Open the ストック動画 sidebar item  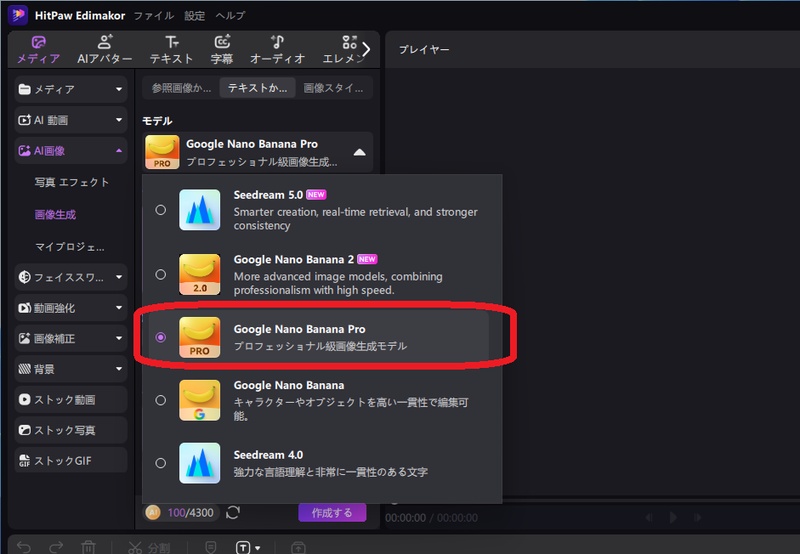(71, 399)
